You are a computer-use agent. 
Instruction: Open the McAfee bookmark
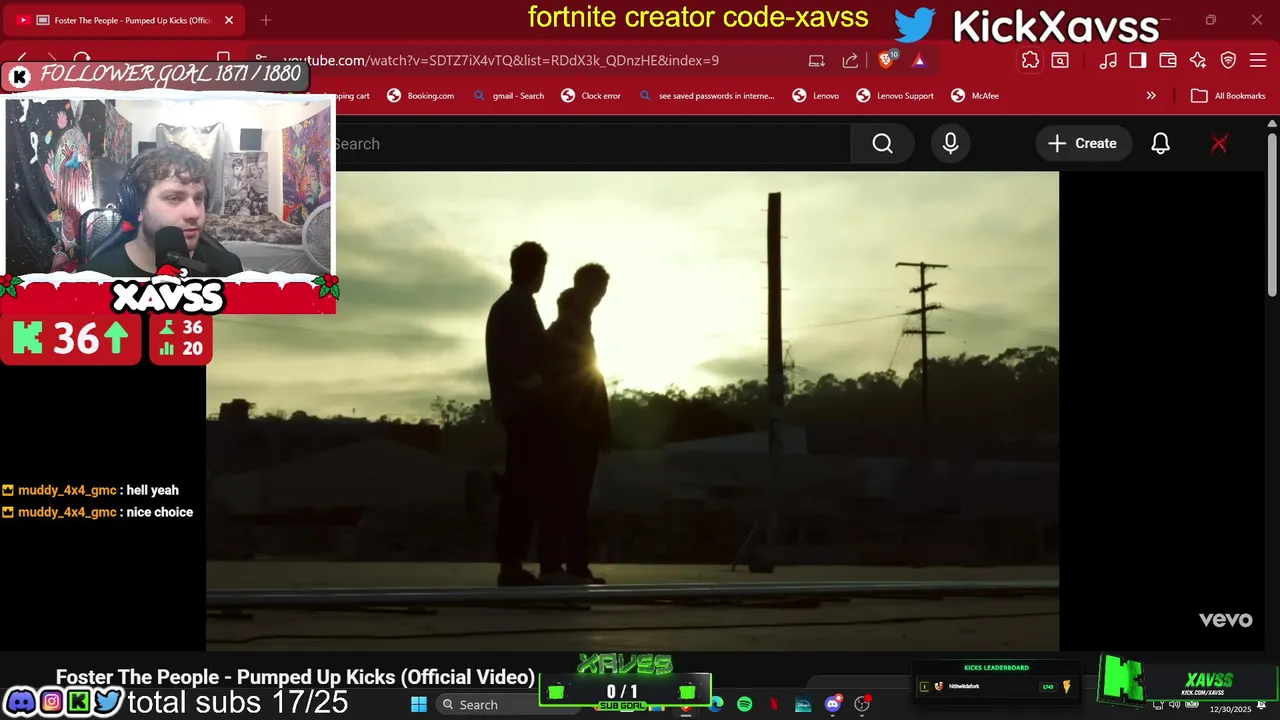coord(975,96)
